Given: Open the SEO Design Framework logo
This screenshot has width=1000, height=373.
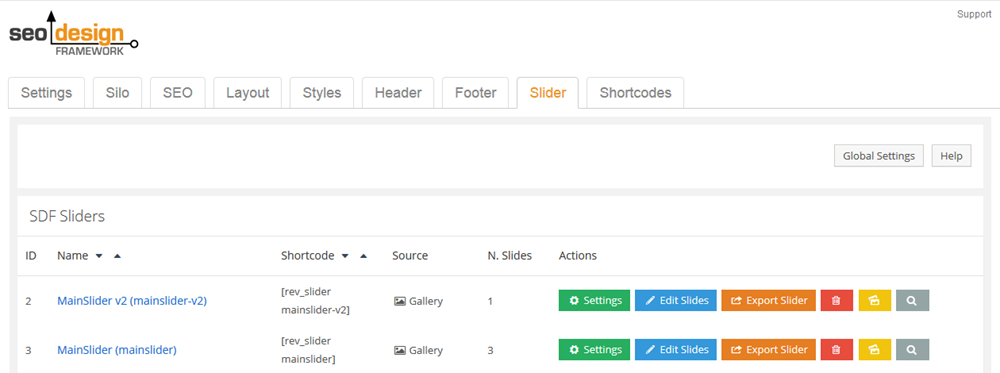Looking at the screenshot, I should pyautogui.click(x=73, y=34).
